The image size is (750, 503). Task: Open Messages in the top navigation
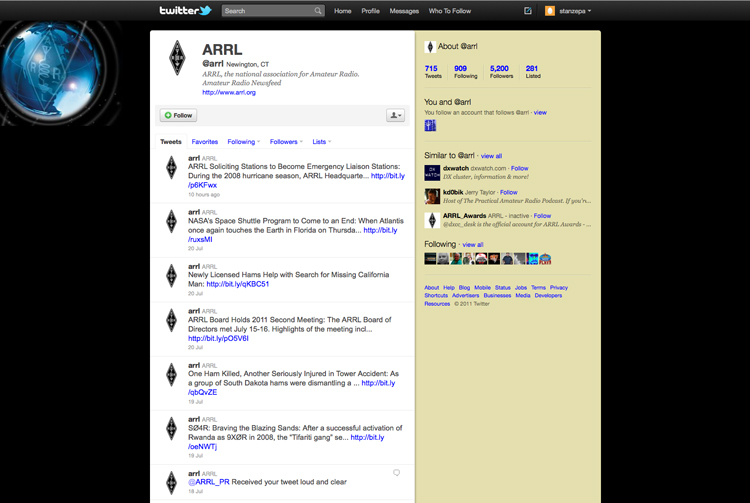click(x=404, y=11)
